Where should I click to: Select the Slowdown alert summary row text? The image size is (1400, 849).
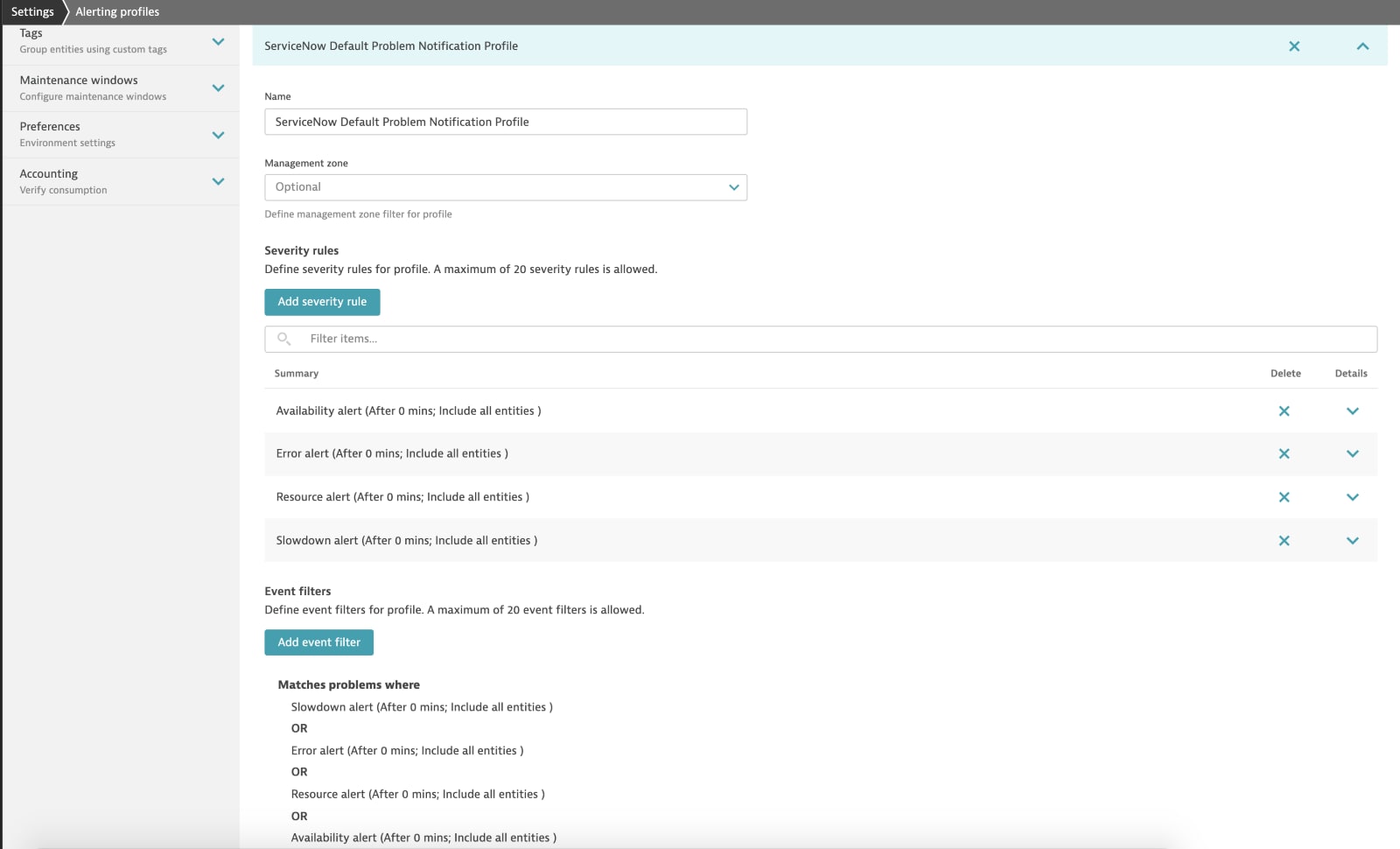[x=407, y=541]
